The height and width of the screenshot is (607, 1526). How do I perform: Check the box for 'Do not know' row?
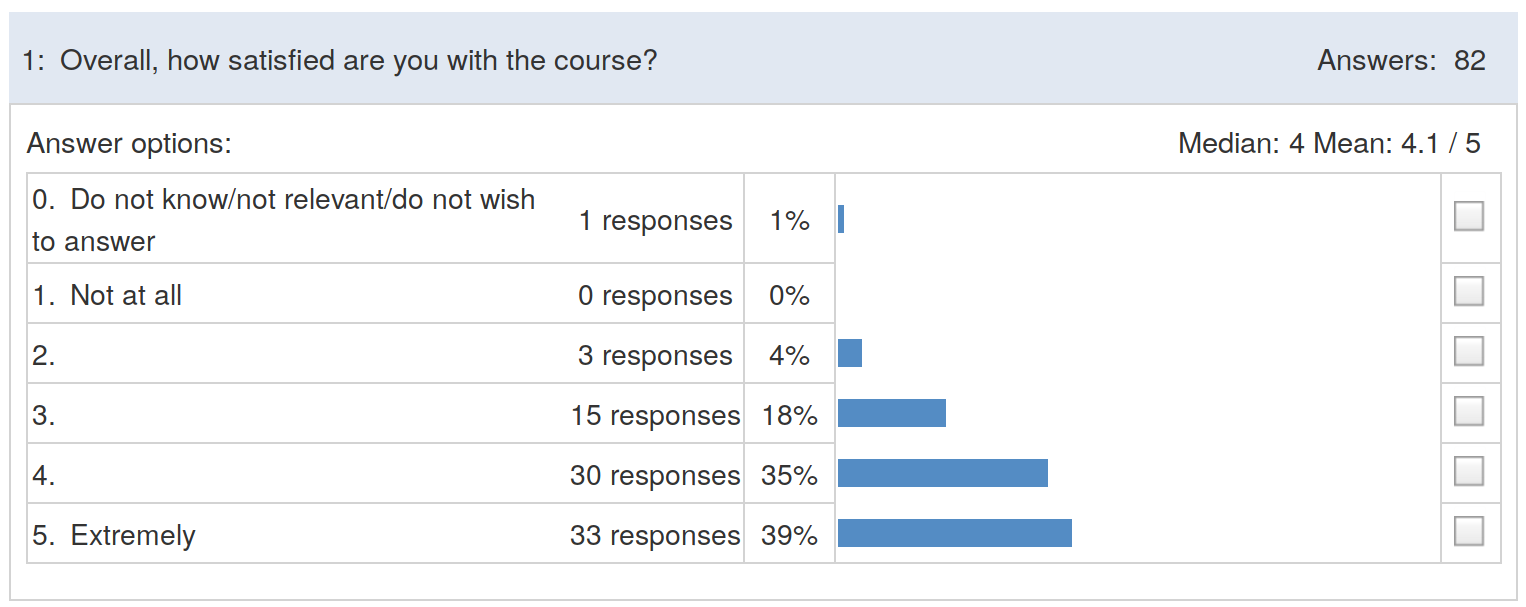[1468, 216]
